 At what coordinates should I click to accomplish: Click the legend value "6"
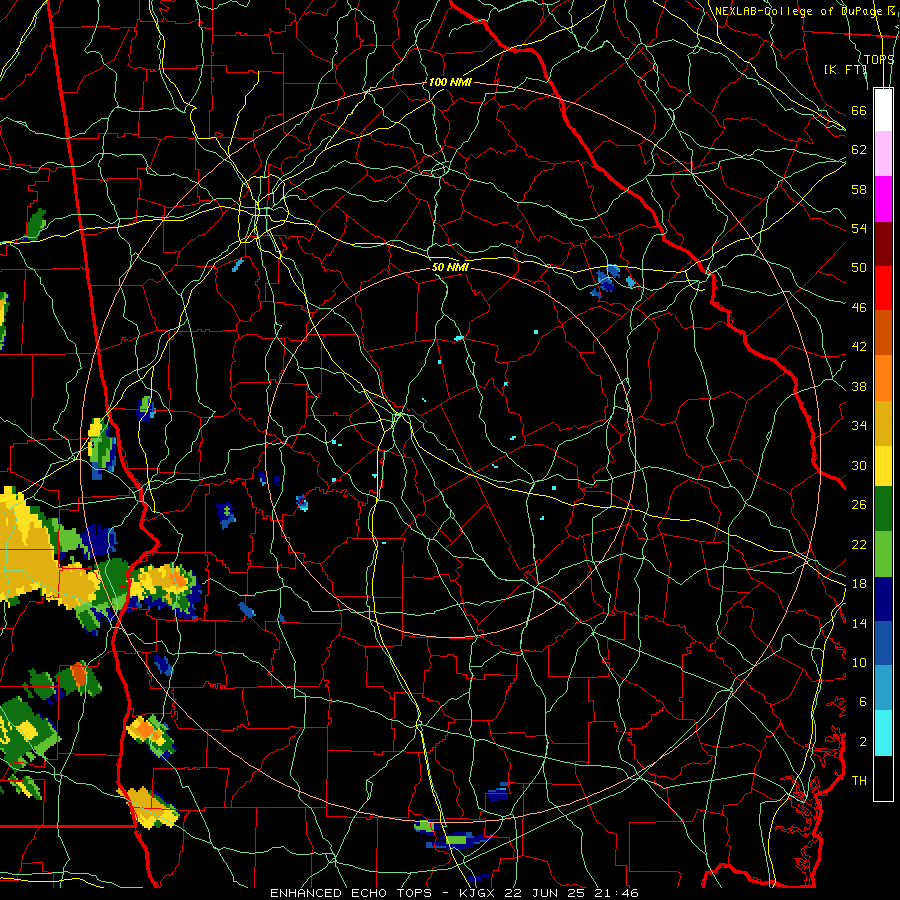pyautogui.click(x=862, y=701)
